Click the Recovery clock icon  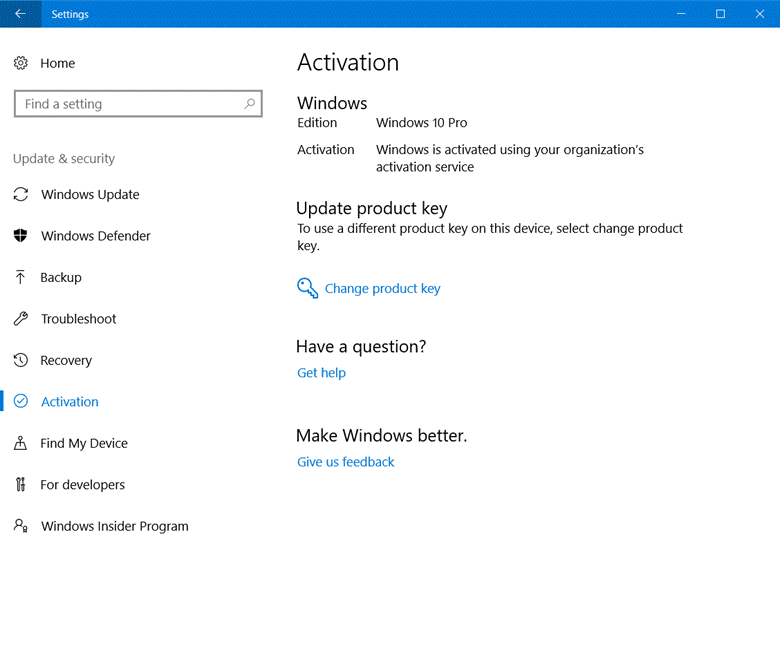pyautogui.click(x=20, y=360)
